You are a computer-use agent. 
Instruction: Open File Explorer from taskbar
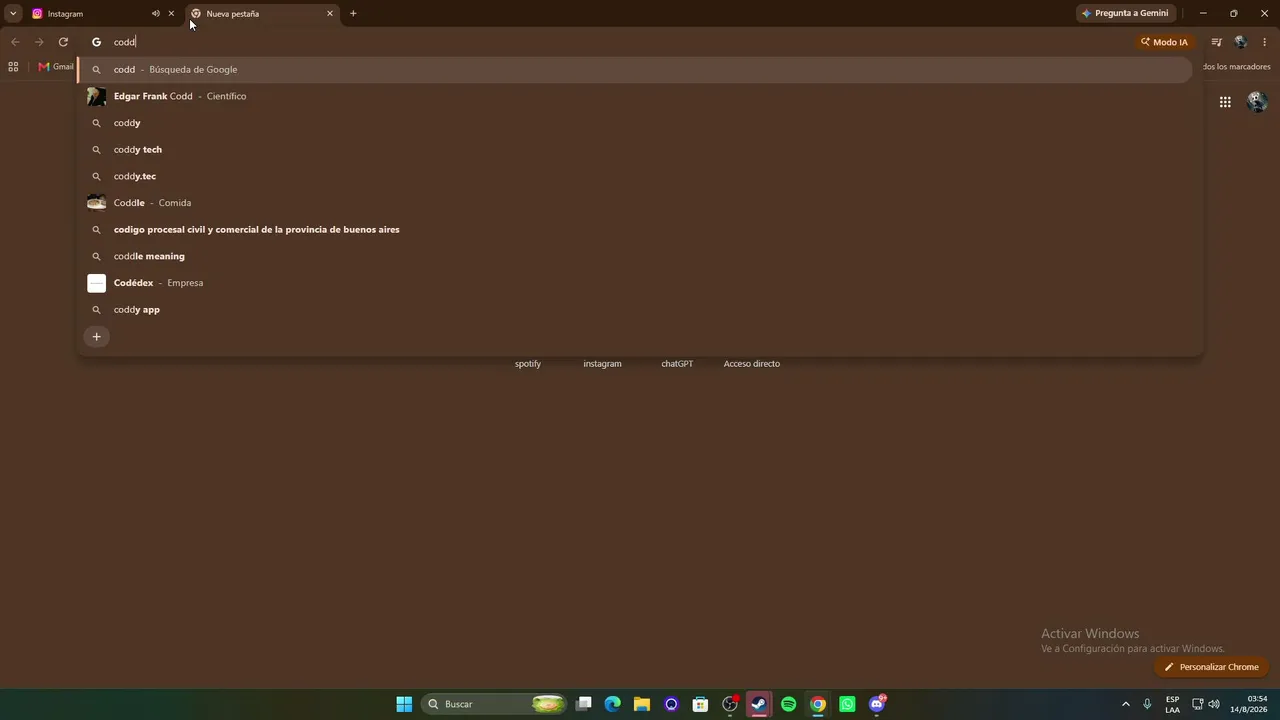click(x=642, y=704)
